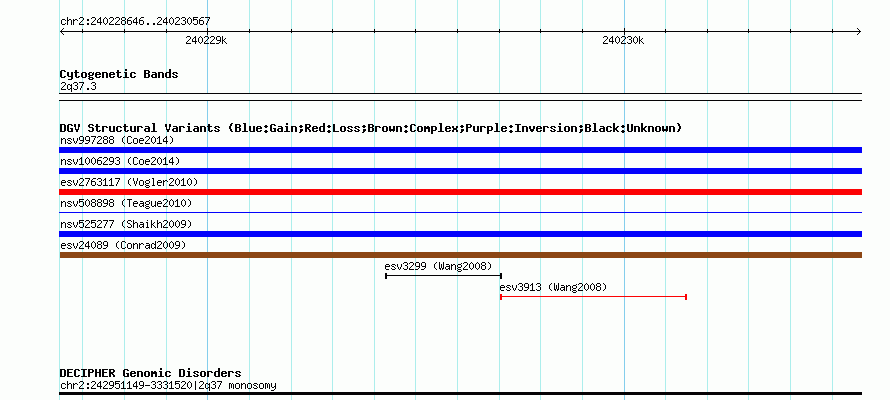Click the red esv2763117 (Vogler2010) loss bar
The height and width of the screenshot is (400, 890).
click(460, 192)
